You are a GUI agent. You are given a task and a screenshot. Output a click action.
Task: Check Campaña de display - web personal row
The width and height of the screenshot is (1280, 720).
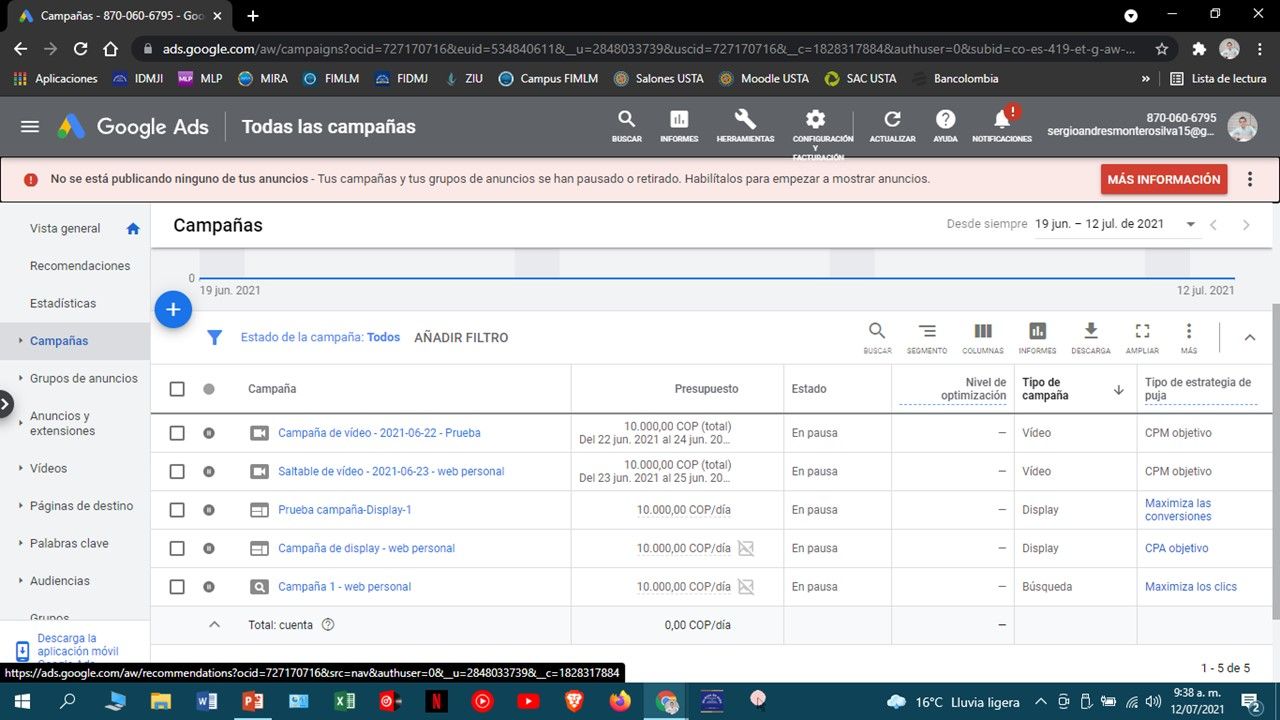point(177,548)
